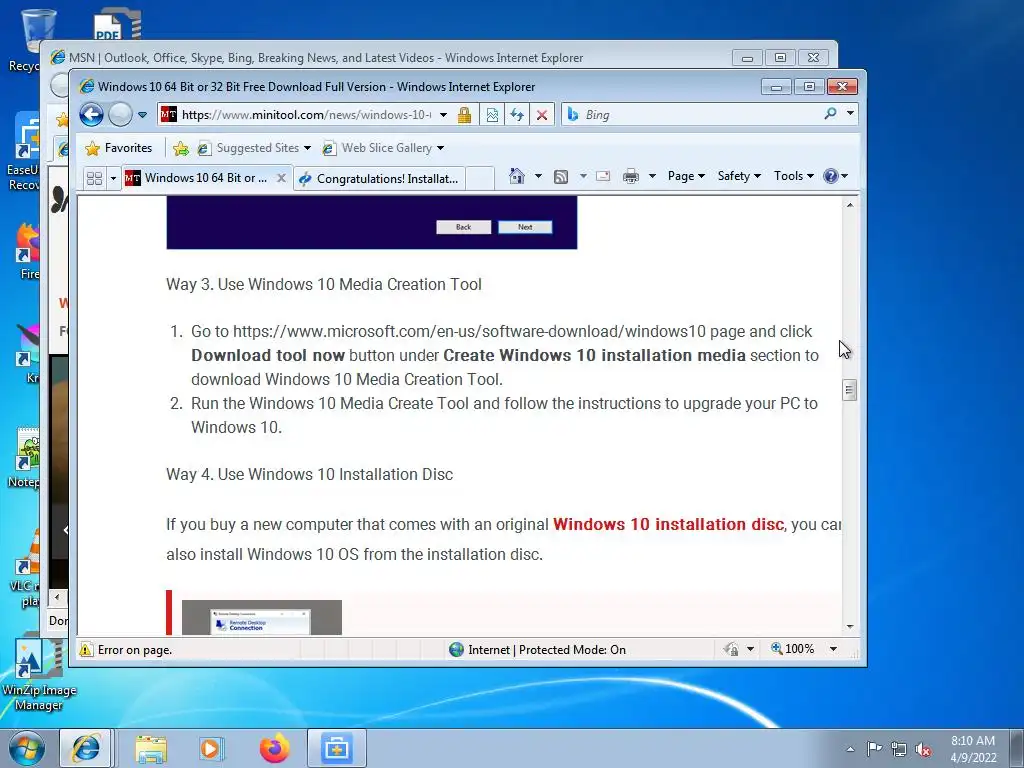The height and width of the screenshot is (768, 1024).
Task: Open the Windows Start button
Action: click(x=26, y=748)
